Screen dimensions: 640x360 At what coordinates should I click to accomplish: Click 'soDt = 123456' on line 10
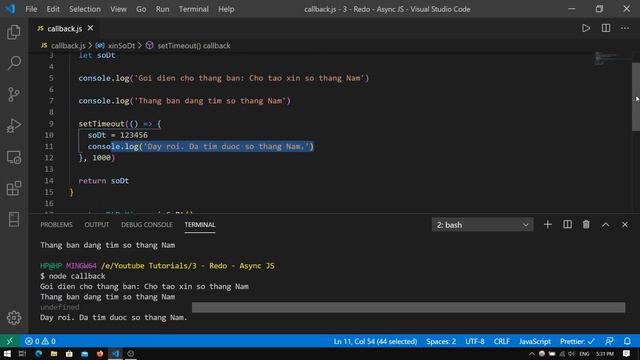118,135
